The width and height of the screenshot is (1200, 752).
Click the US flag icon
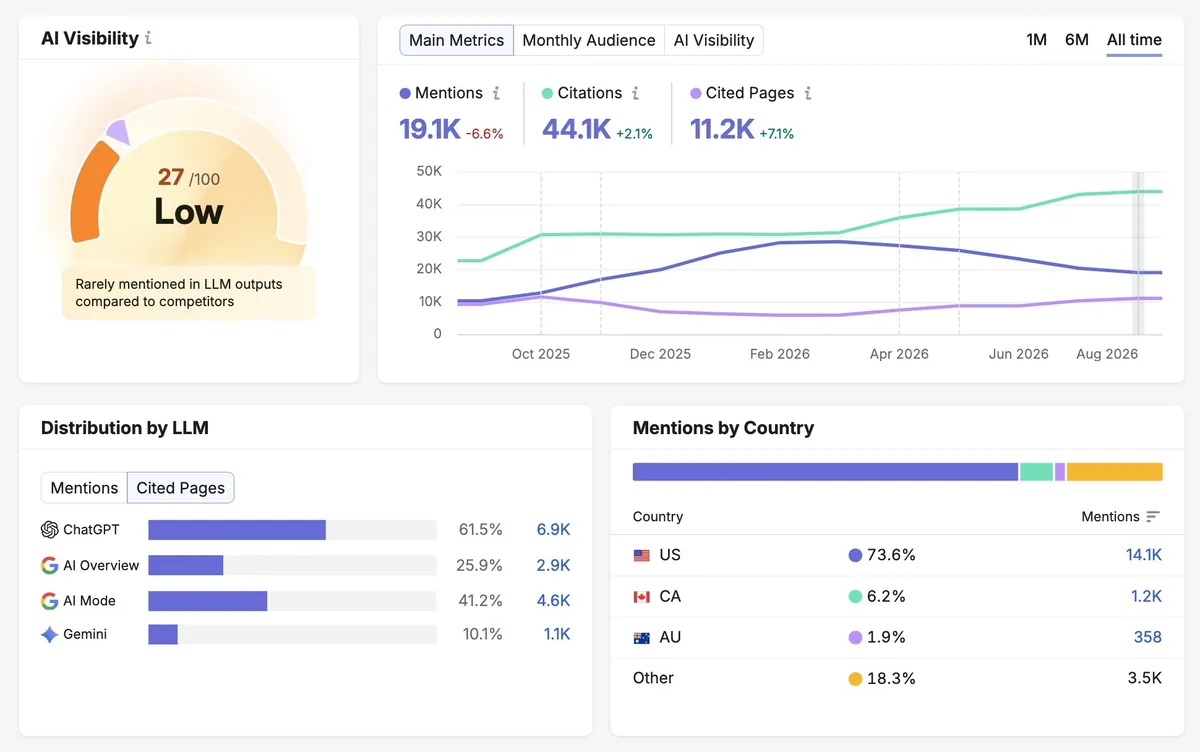[x=642, y=555]
